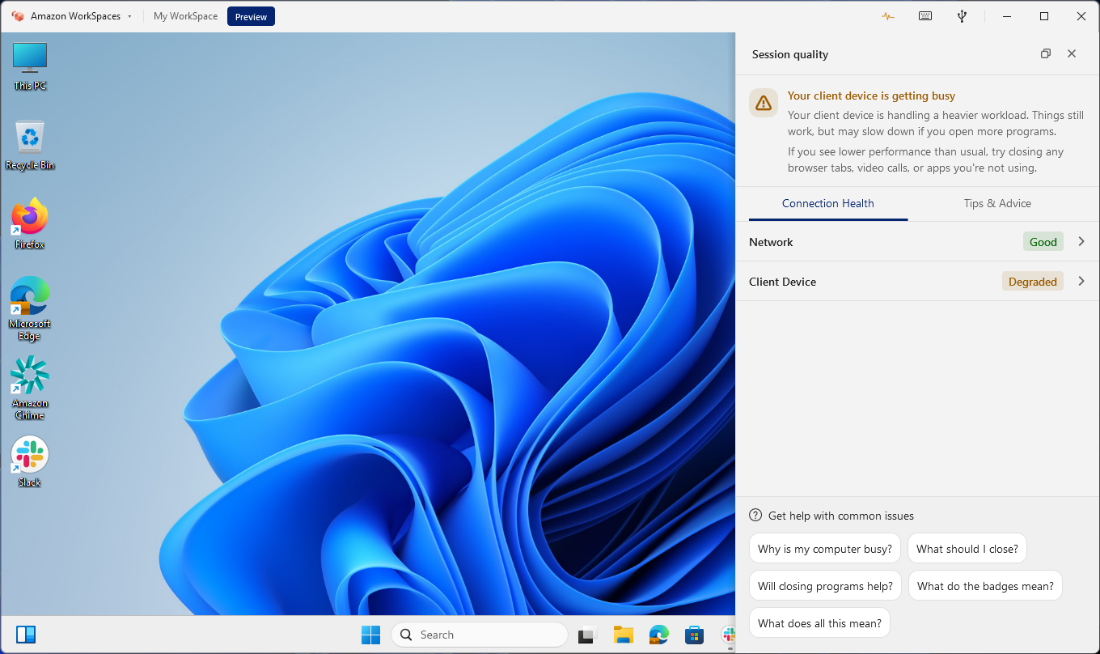Image resolution: width=1100 pixels, height=654 pixels.
Task: Select the Microsoft Edge desktop shortcut
Action: pos(29,309)
